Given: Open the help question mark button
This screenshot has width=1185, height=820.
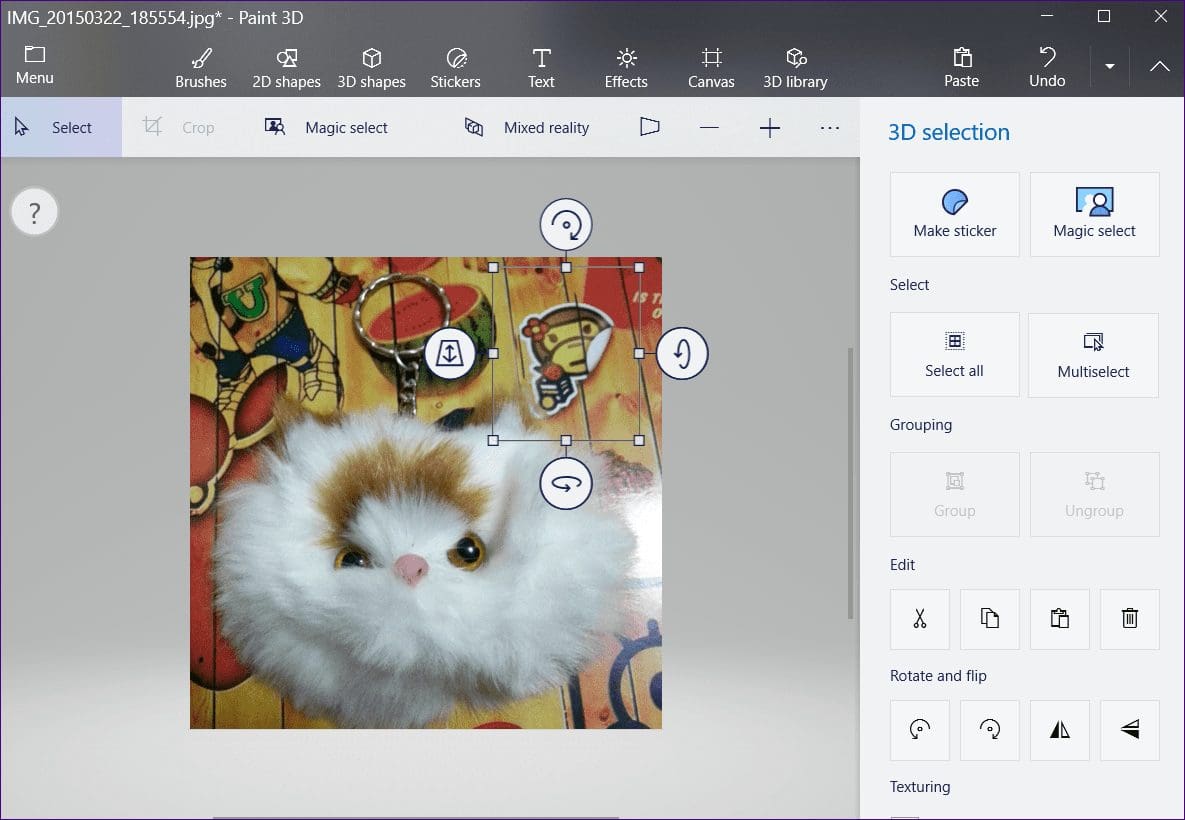Looking at the screenshot, I should point(35,212).
